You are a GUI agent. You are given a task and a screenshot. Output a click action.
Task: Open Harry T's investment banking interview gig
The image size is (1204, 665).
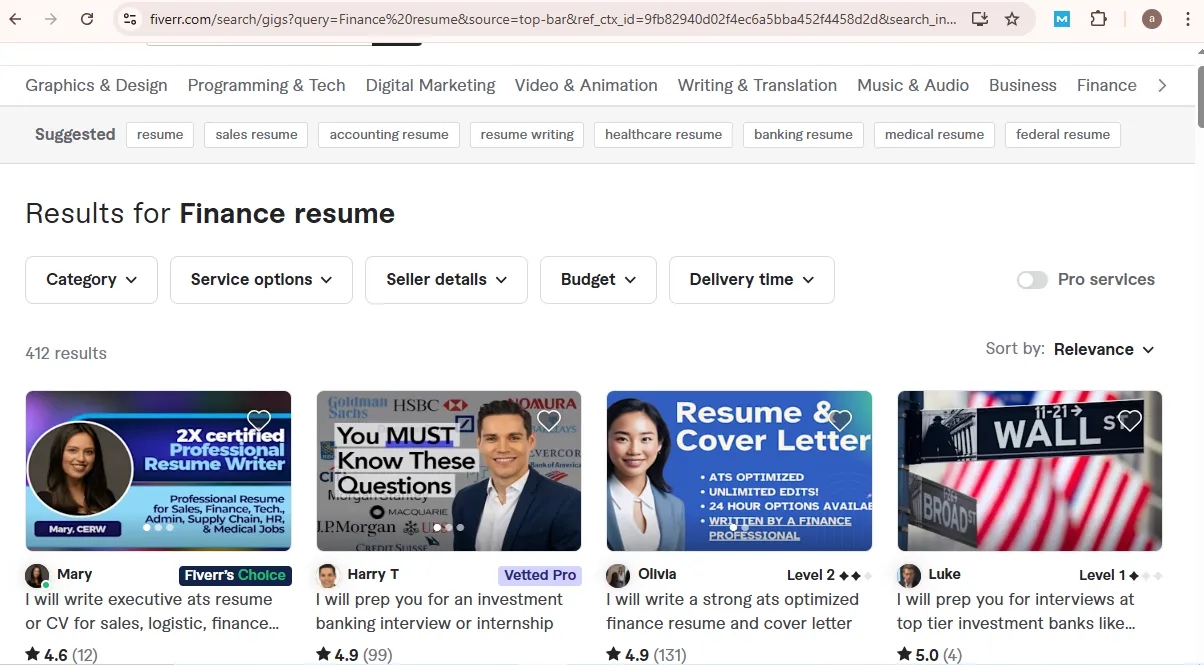coord(439,611)
